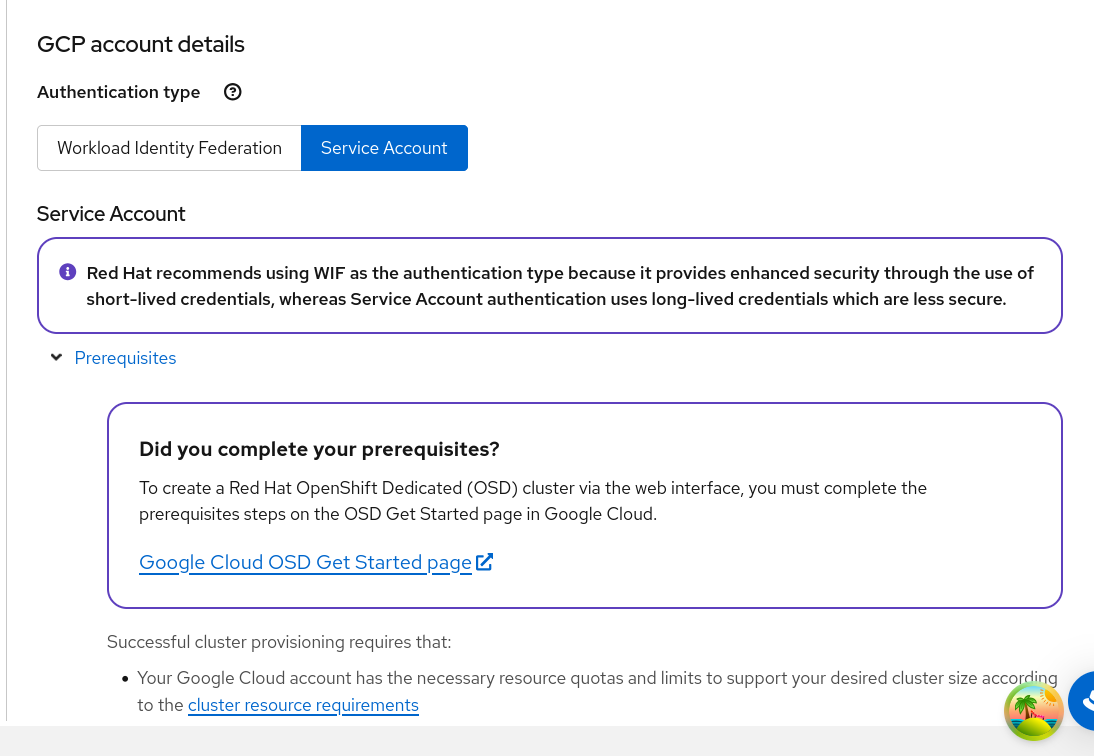
Task: Click the help icon beside Authentication type
Action: tap(233, 92)
